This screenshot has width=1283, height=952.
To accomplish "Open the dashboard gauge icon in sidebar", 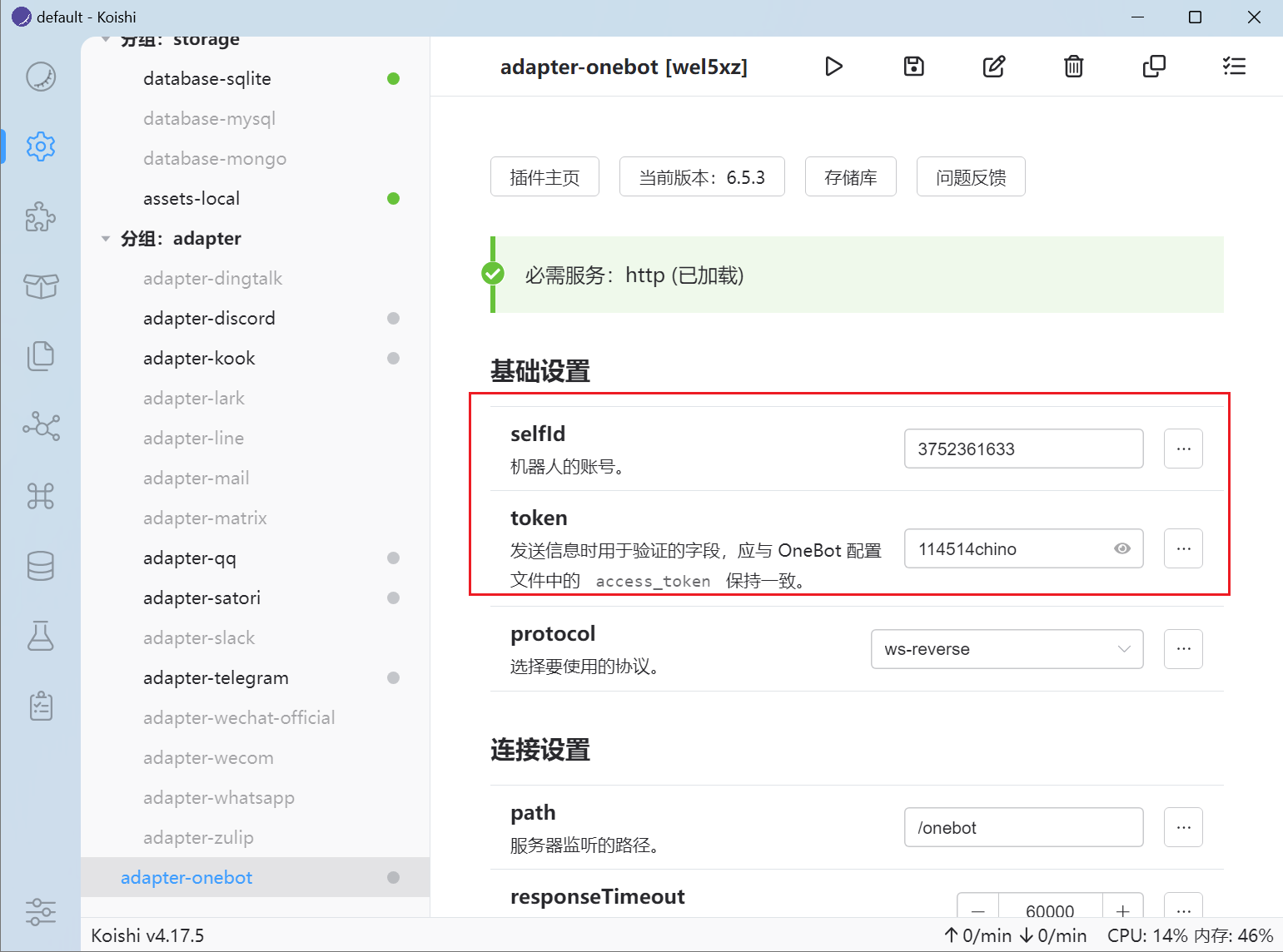I will pyautogui.click(x=41, y=77).
